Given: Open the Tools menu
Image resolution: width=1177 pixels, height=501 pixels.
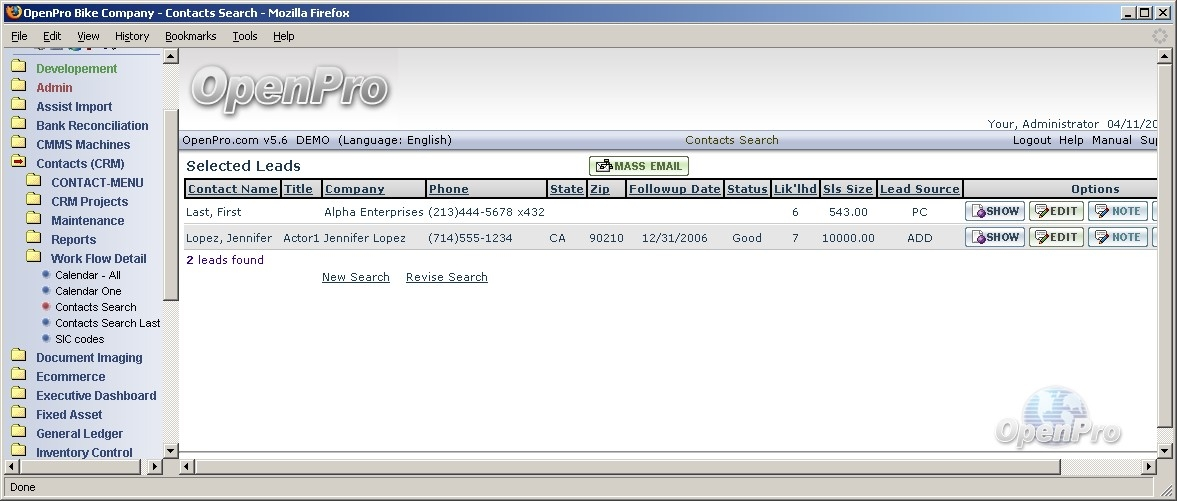Looking at the screenshot, I should [244, 36].
